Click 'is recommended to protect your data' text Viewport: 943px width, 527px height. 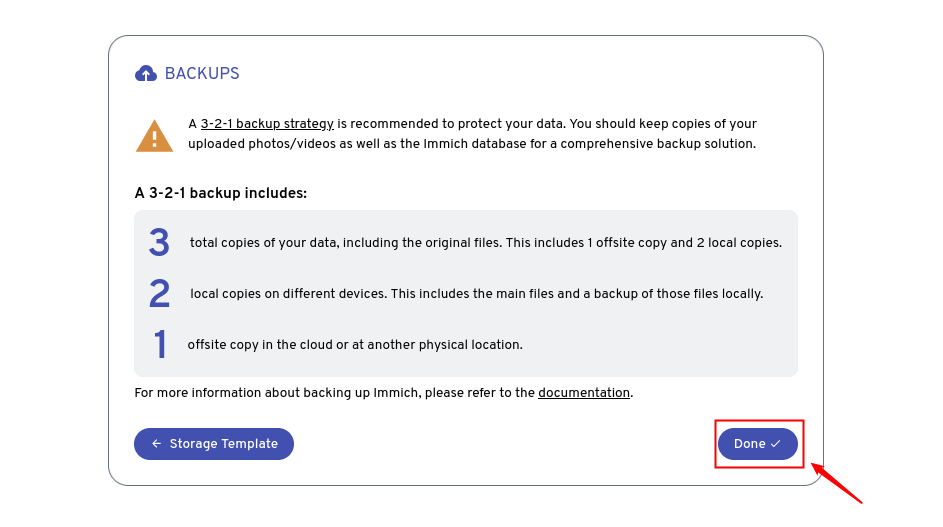[450, 124]
